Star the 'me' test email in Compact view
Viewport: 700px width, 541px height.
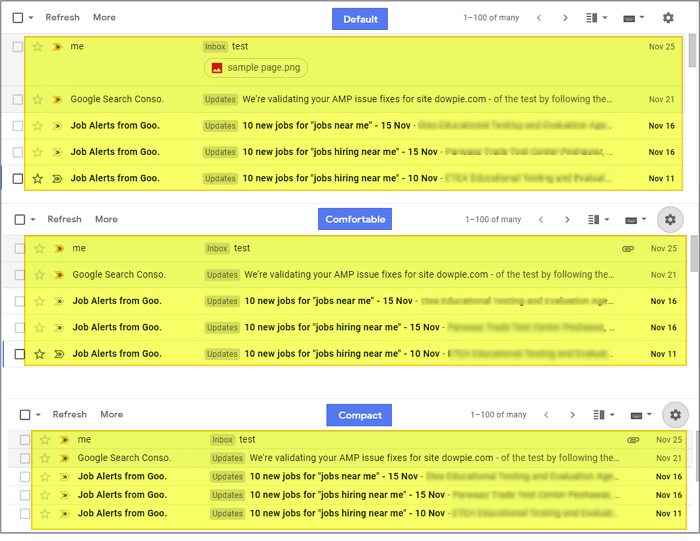coord(45,440)
